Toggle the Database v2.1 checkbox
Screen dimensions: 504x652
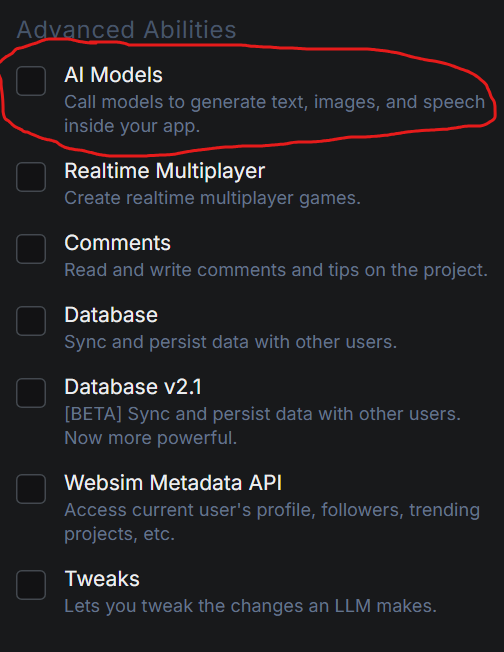pyautogui.click(x=31, y=393)
